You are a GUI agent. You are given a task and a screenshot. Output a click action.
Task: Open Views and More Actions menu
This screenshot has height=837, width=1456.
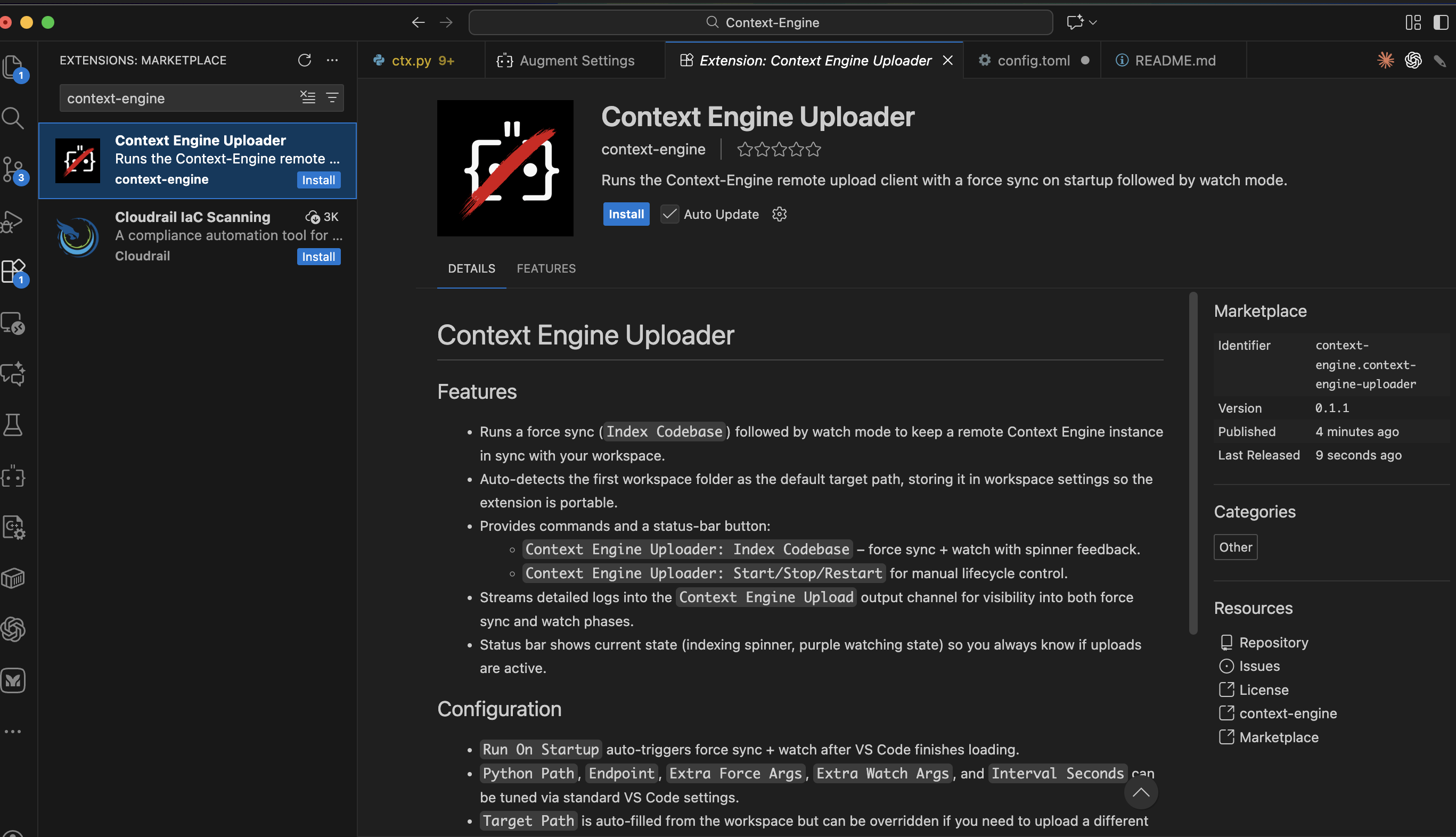[x=332, y=60]
